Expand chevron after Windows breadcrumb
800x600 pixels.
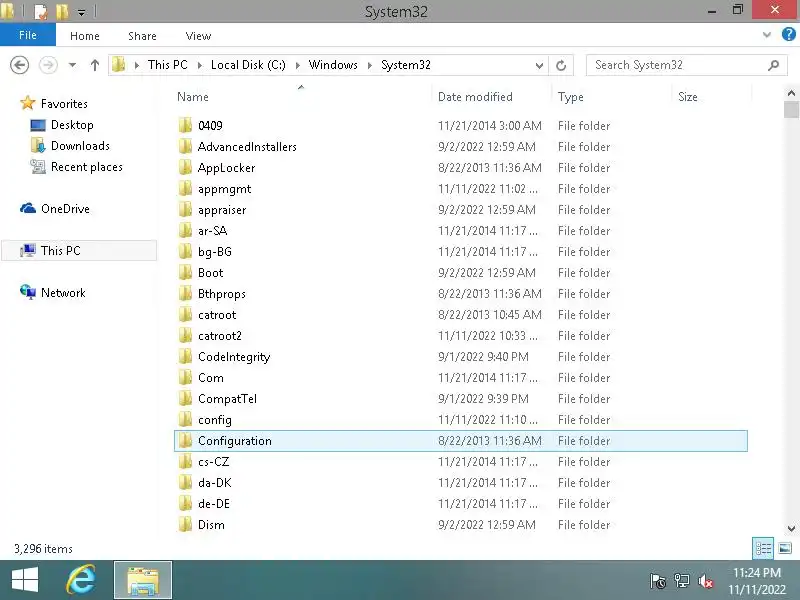pos(370,65)
